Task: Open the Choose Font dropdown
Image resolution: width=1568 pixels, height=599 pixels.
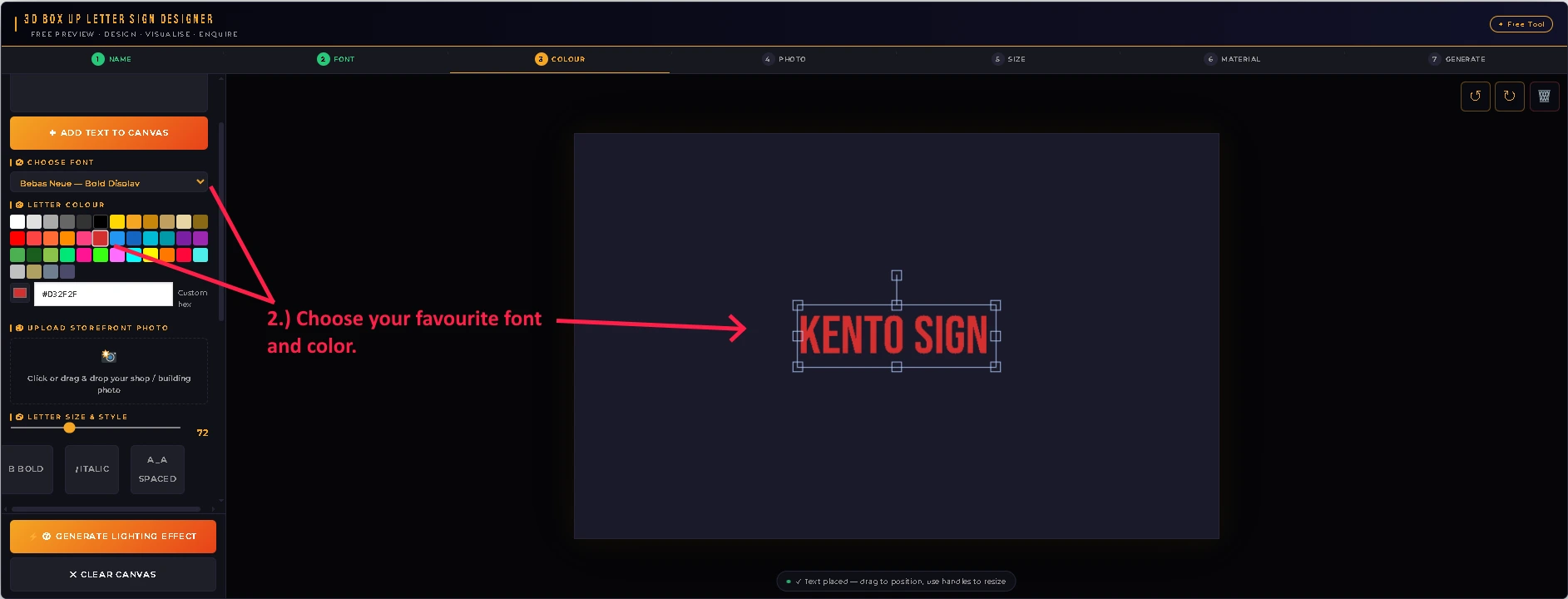Action: tap(109, 182)
